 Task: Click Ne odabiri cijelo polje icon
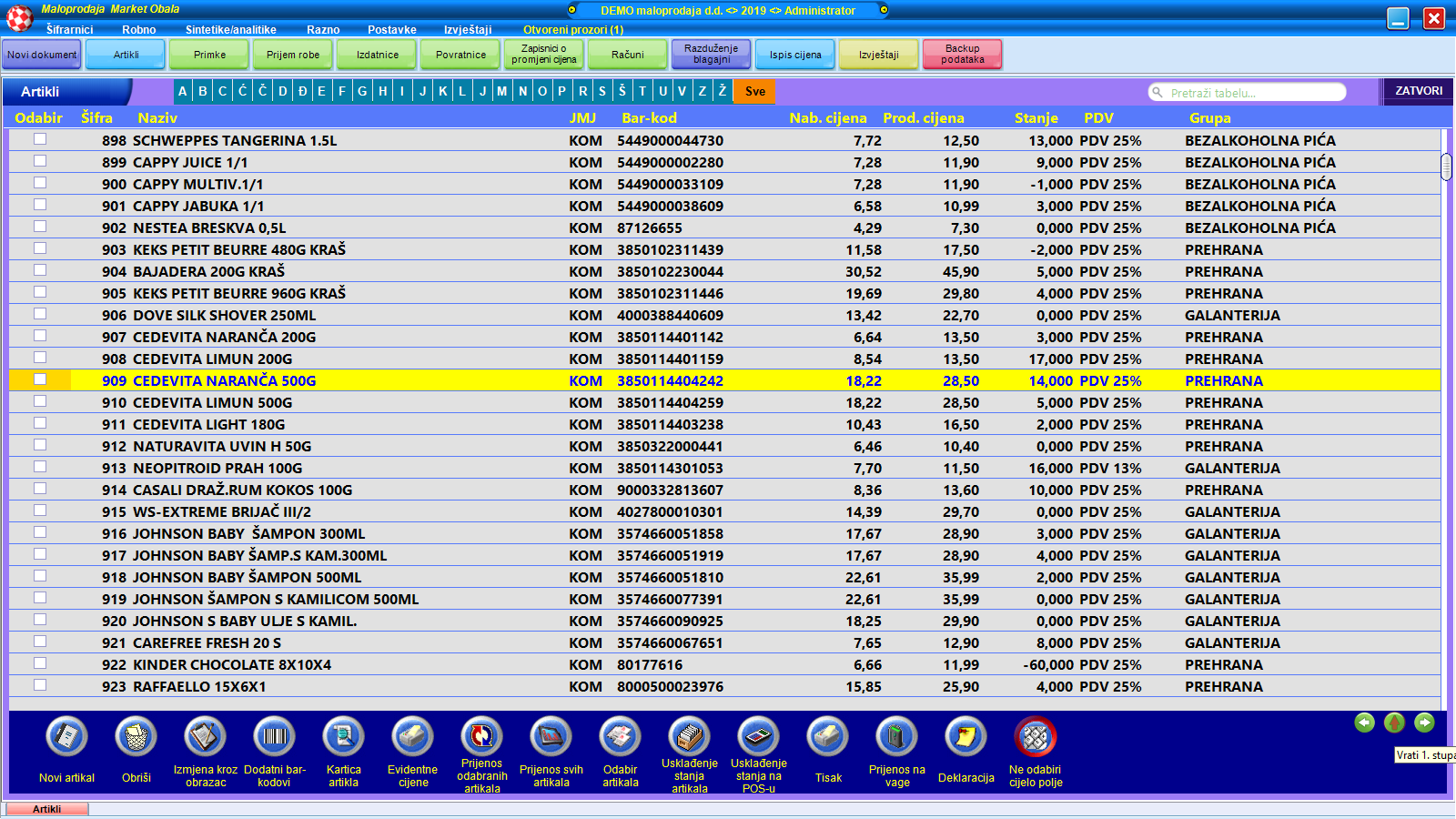(1035, 737)
